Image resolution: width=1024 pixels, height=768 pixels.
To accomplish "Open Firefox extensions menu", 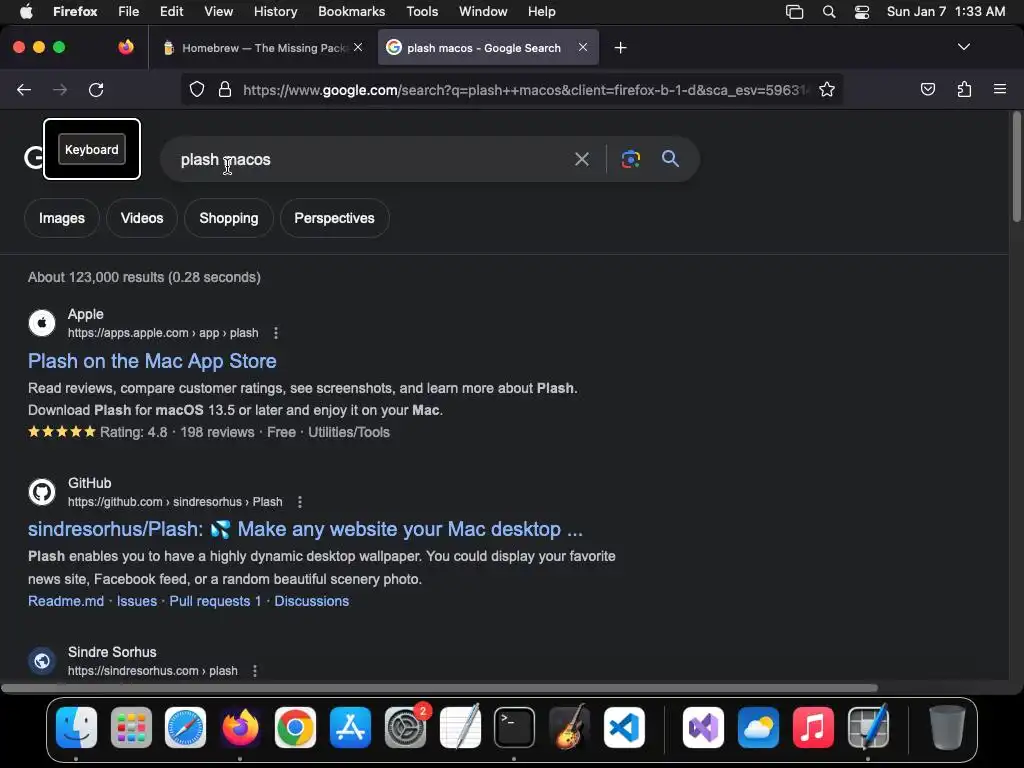I will coord(964,89).
